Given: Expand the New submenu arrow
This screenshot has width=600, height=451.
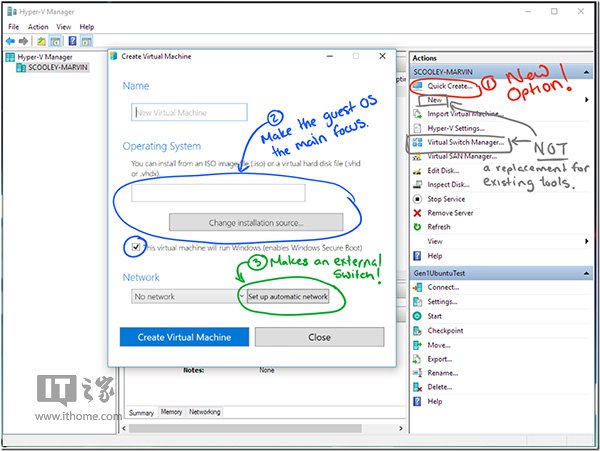Looking at the screenshot, I should coord(587,100).
